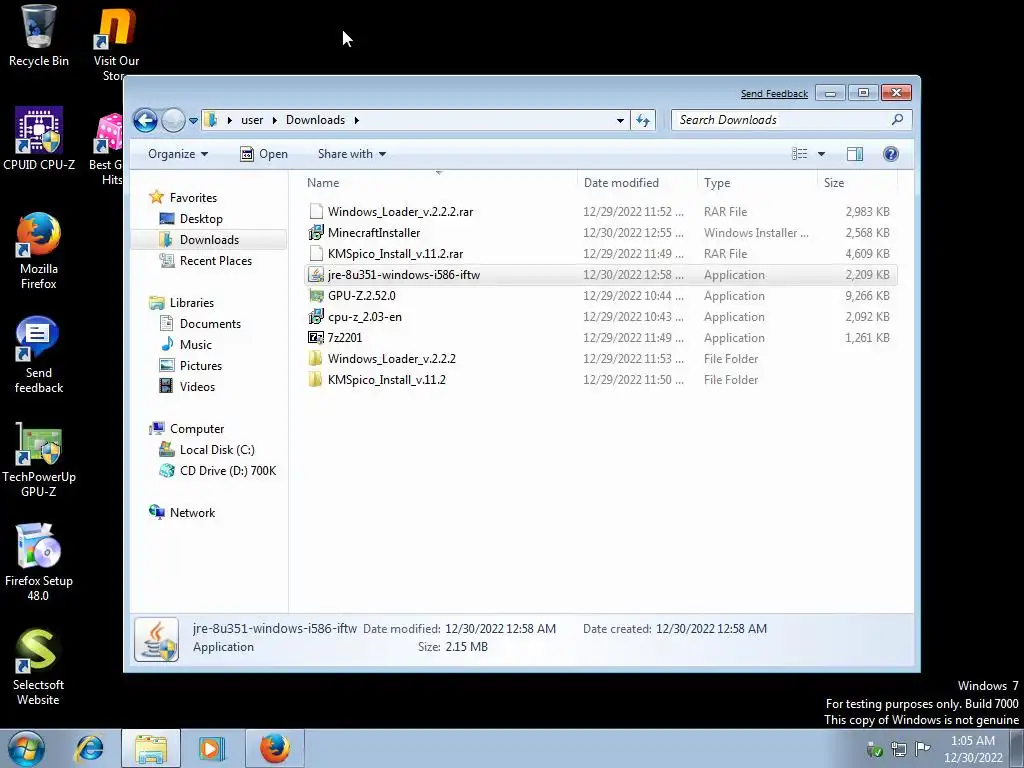This screenshot has width=1024, height=768.
Task: Click the Explorer Back navigation button
Action: (x=145, y=120)
